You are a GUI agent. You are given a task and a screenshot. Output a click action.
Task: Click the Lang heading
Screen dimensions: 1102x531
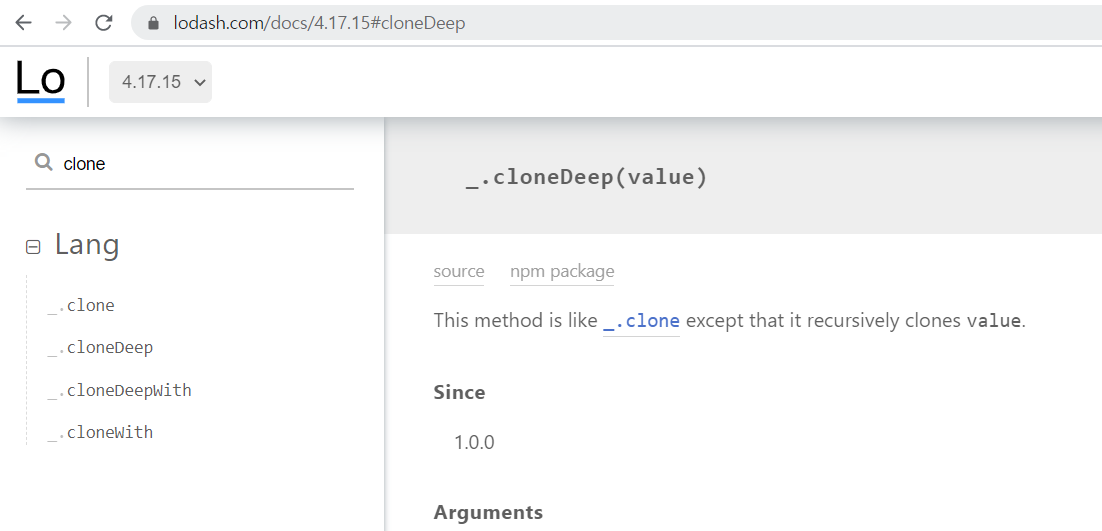pos(87,244)
